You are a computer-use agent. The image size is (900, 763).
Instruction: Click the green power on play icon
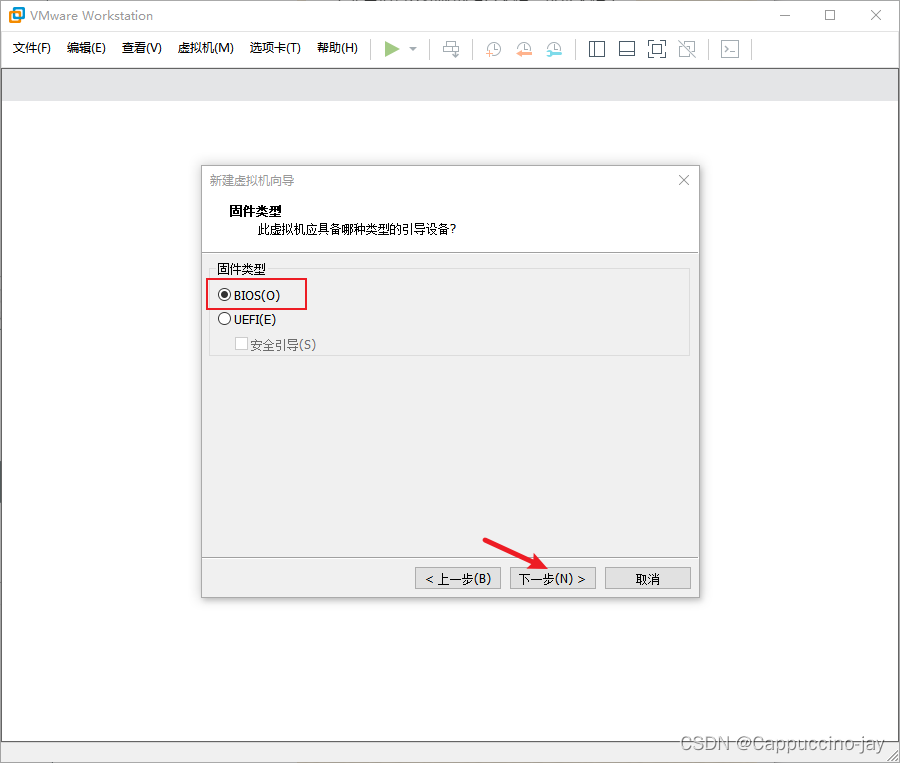click(391, 49)
